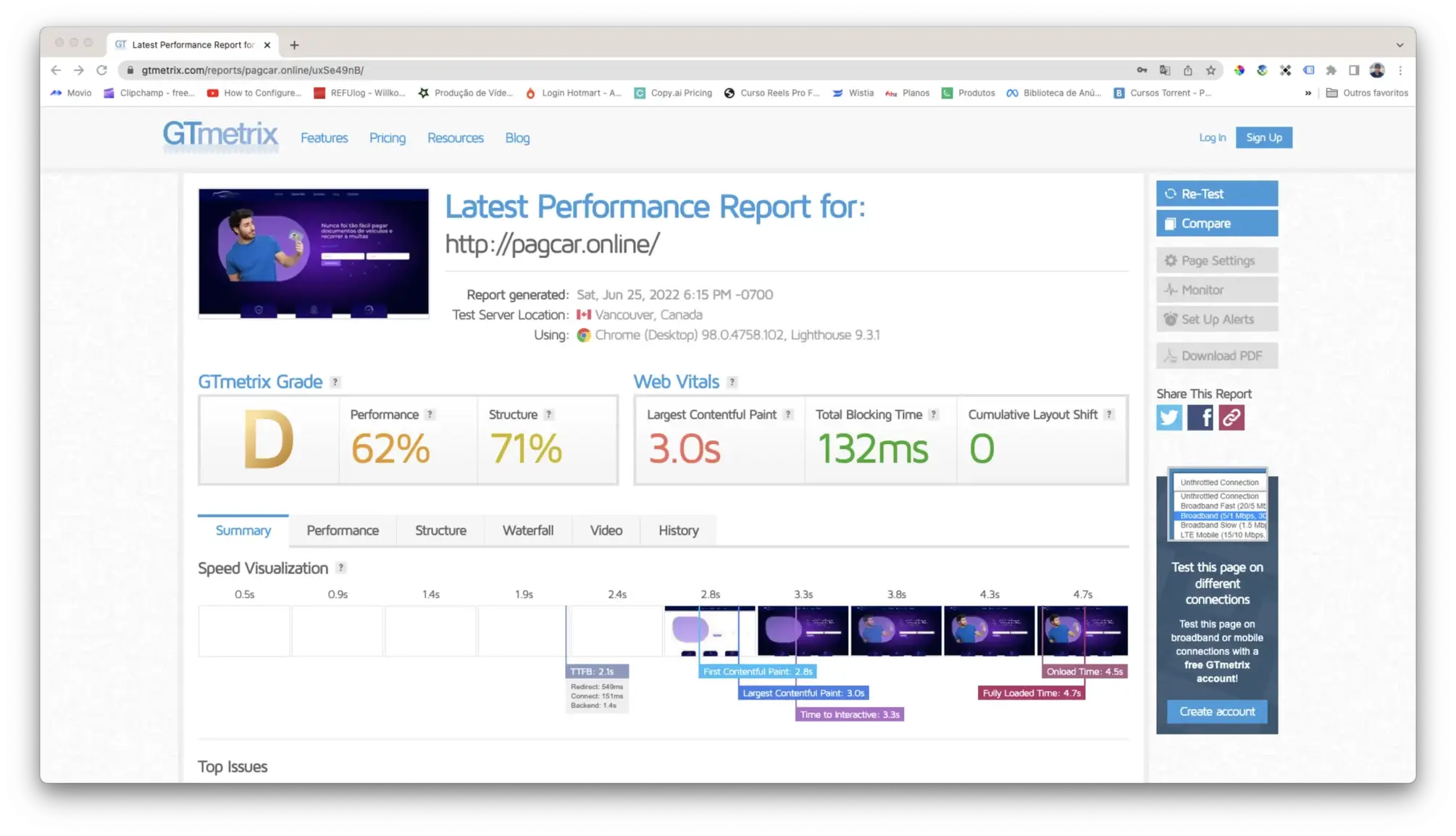Open Speed Visualization help icon
The height and width of the screenshot is (836, 1456).
[340, 568]
